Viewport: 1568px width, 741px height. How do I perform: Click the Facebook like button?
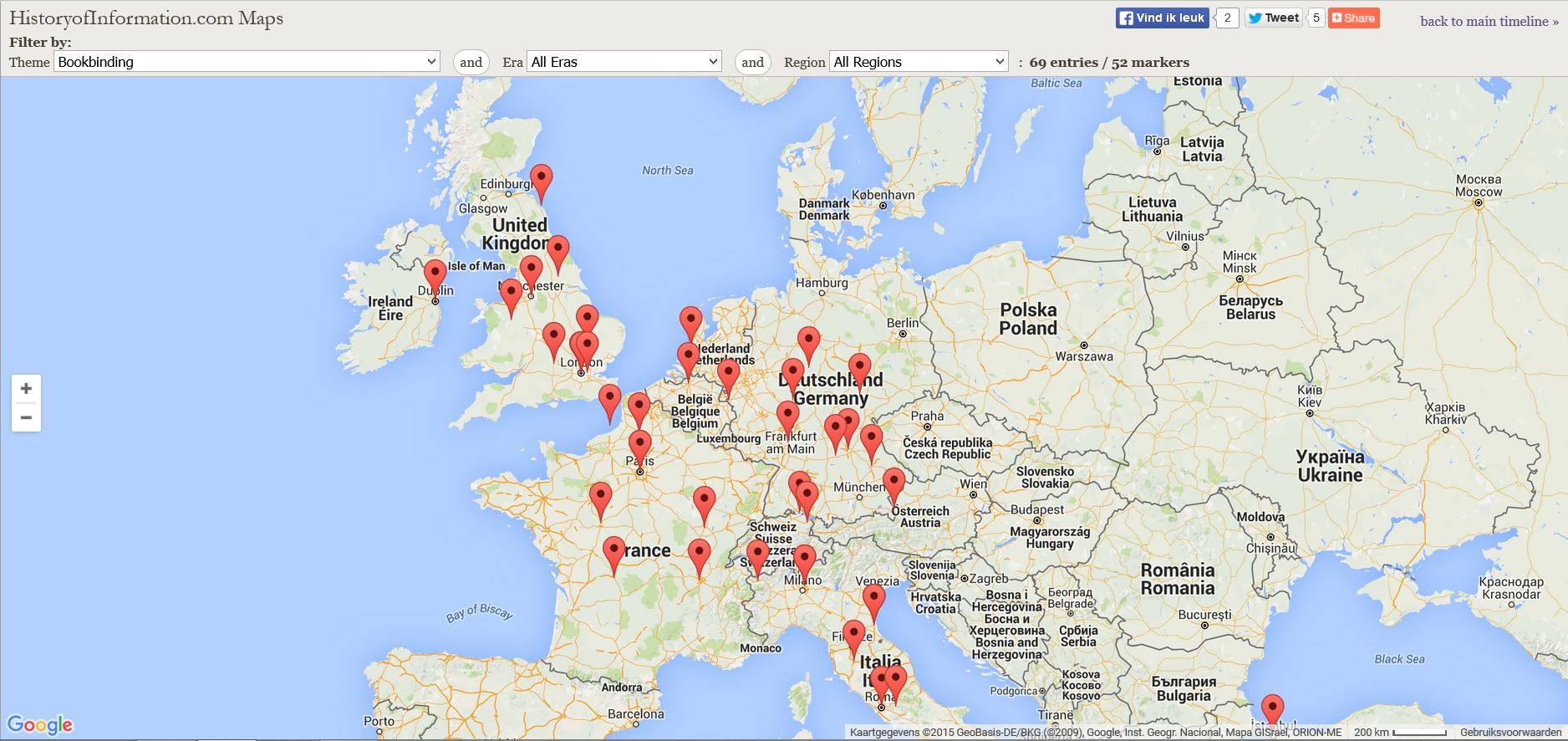click(x=1162, y=18)
